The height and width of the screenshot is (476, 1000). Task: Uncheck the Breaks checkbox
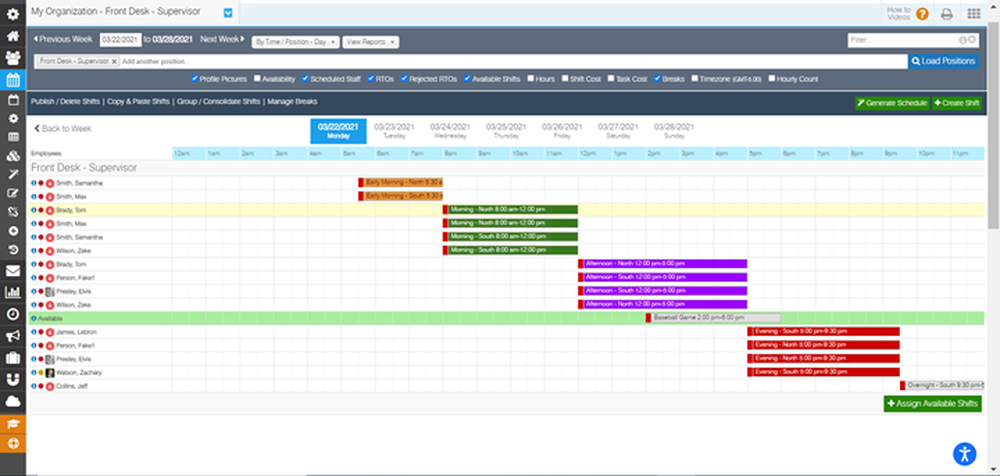click(657, 79)
